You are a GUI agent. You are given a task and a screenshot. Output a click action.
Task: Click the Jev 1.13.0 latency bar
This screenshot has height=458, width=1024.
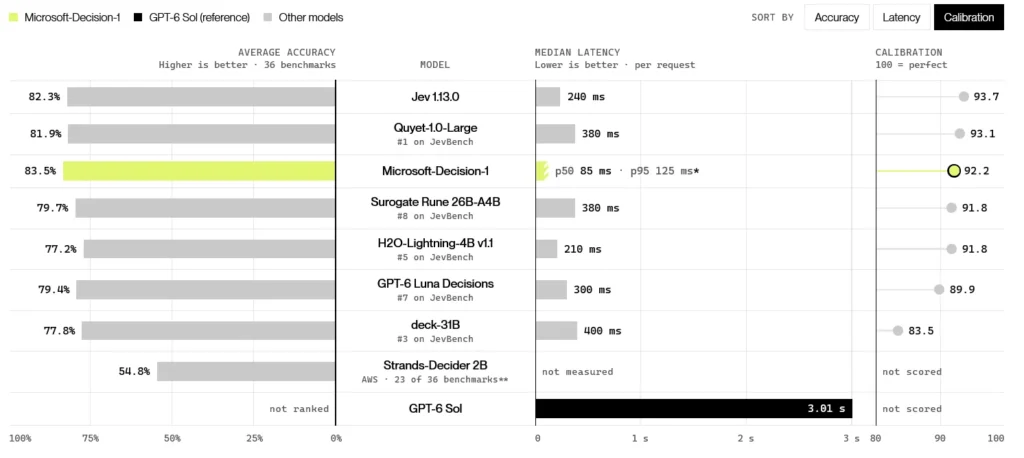[x=548, y=97]
